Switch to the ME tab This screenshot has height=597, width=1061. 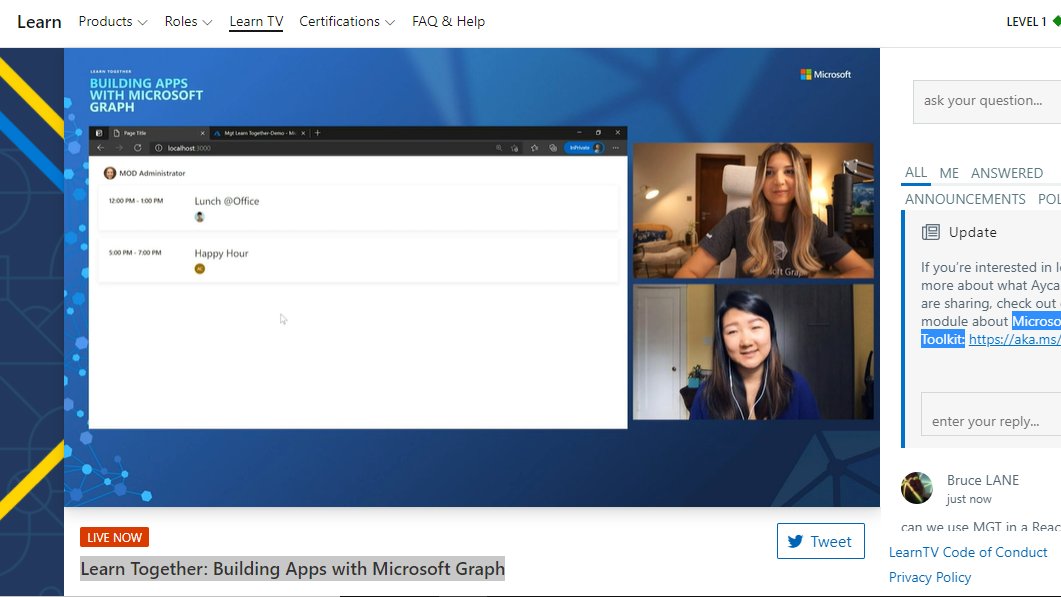tap(949, 173)
